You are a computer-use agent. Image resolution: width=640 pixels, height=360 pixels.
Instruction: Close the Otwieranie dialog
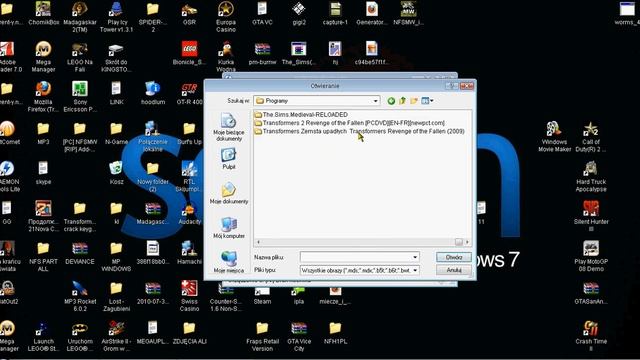(x=466, y=86)
